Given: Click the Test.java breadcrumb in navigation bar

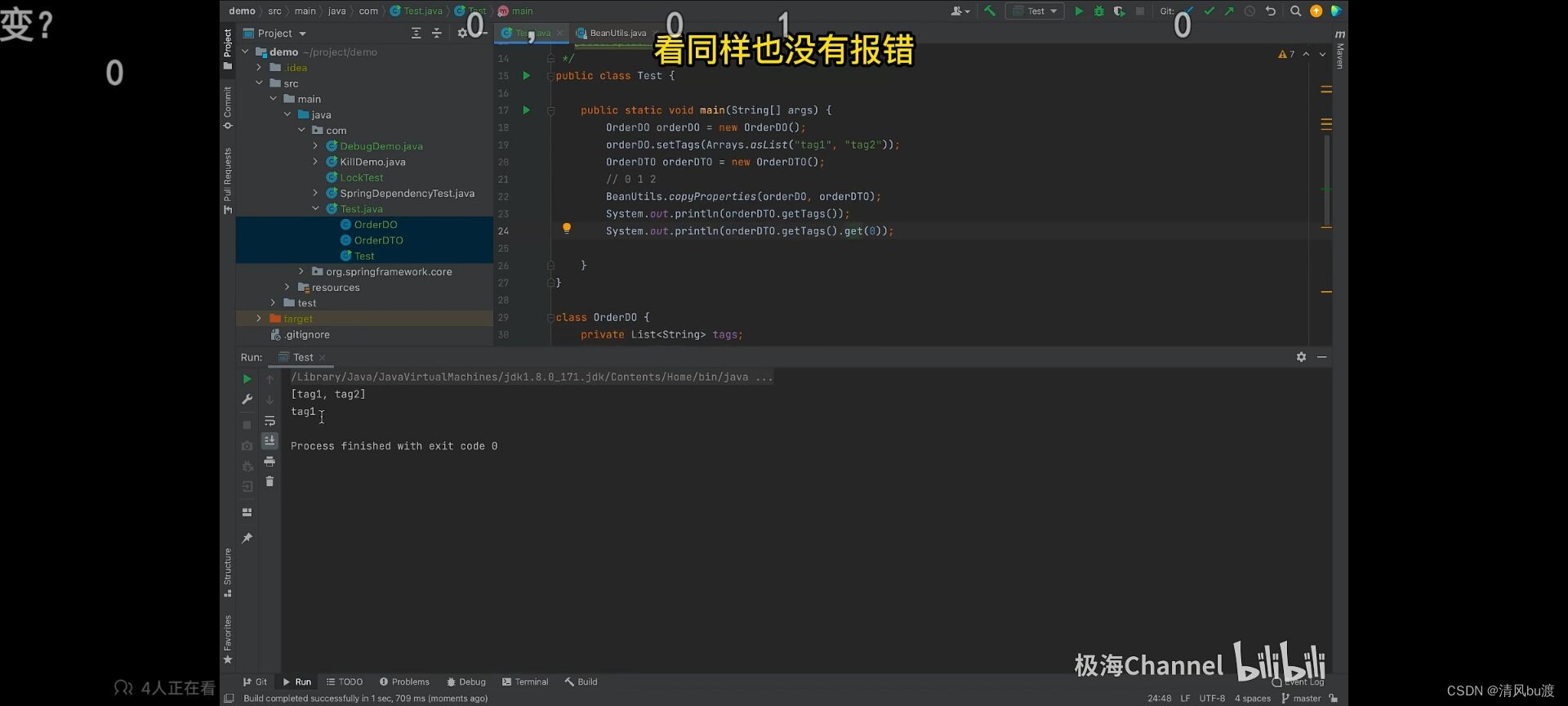Looking at the screenshot, I should click(416, 11).
